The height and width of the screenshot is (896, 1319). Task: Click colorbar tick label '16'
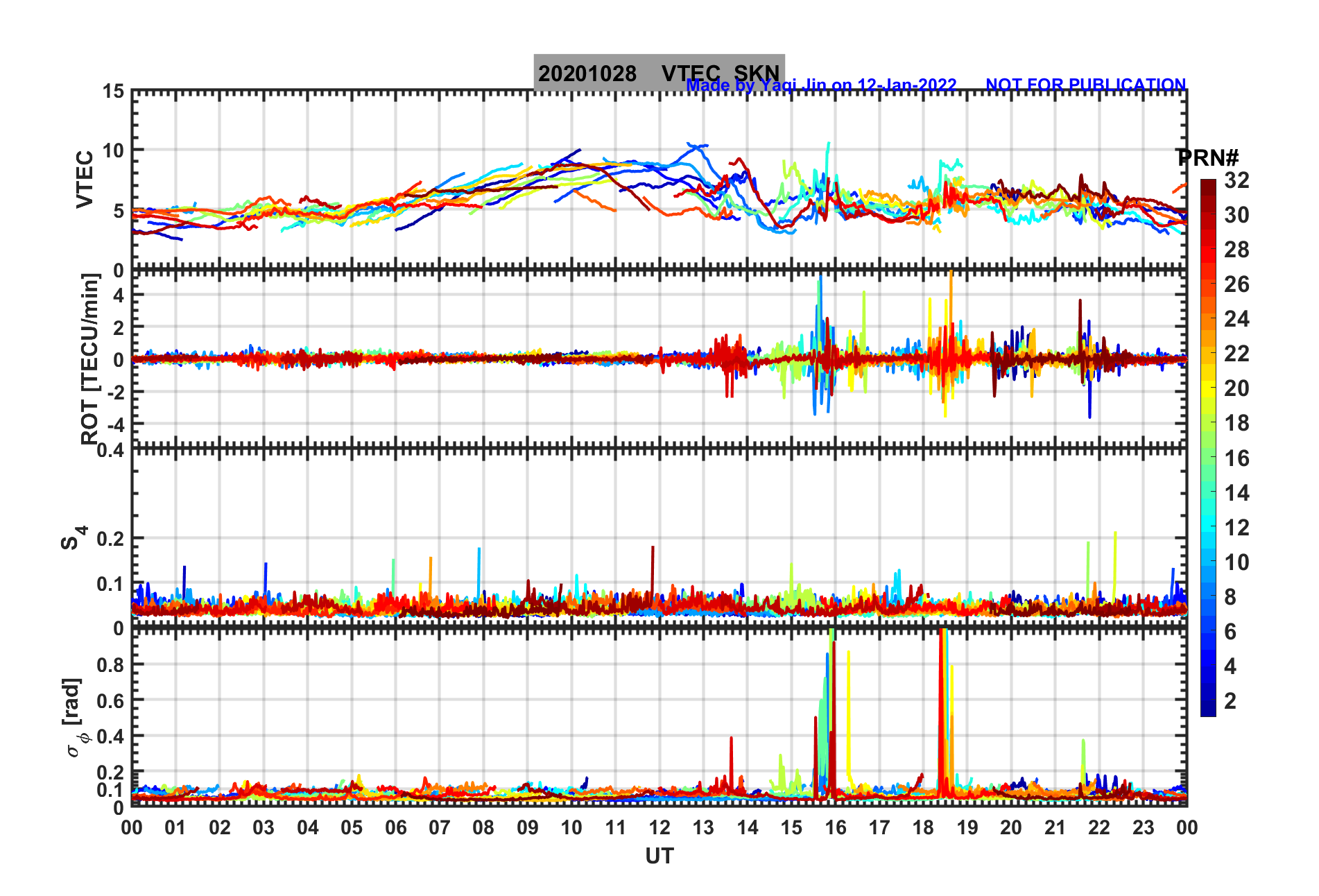(1236, 458)
